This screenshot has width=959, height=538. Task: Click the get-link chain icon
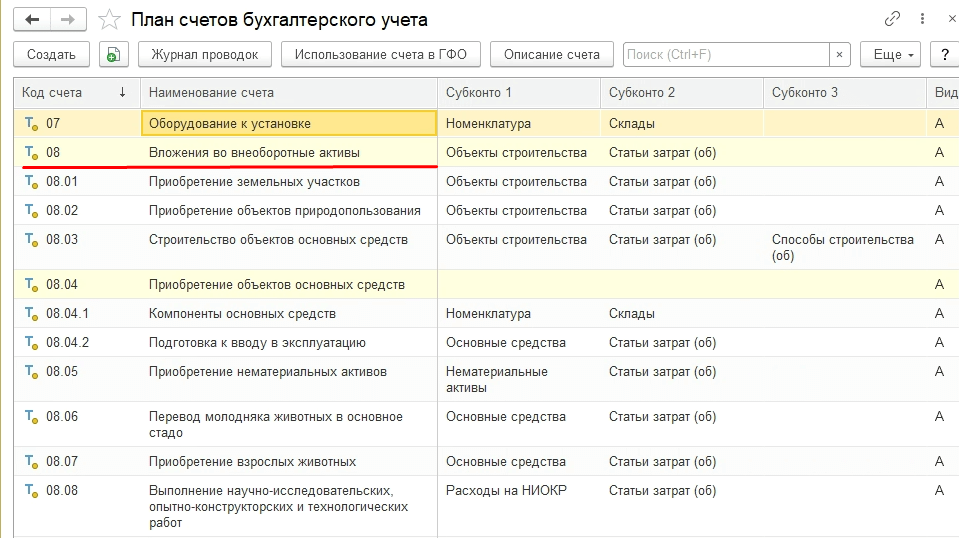pyautogui.click(x=892, y=19)
